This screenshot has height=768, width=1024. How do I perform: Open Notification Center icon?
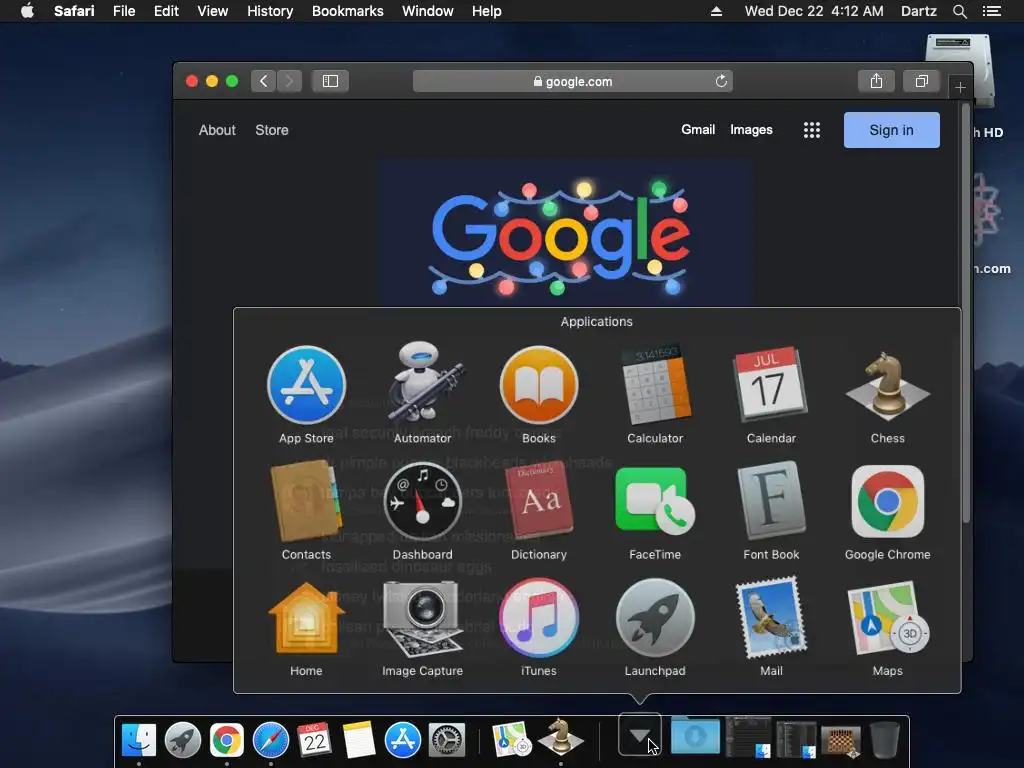(x=991, y=11)
